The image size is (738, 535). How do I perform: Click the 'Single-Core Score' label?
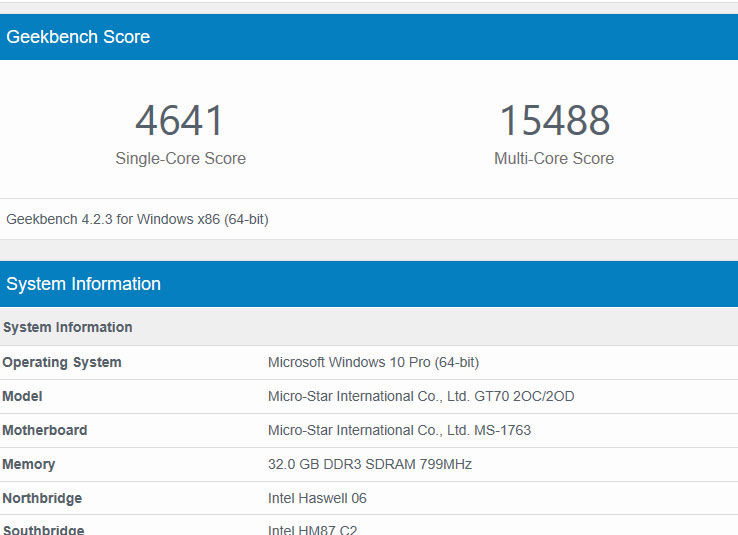pyautogui.click(x=181, y=158)
